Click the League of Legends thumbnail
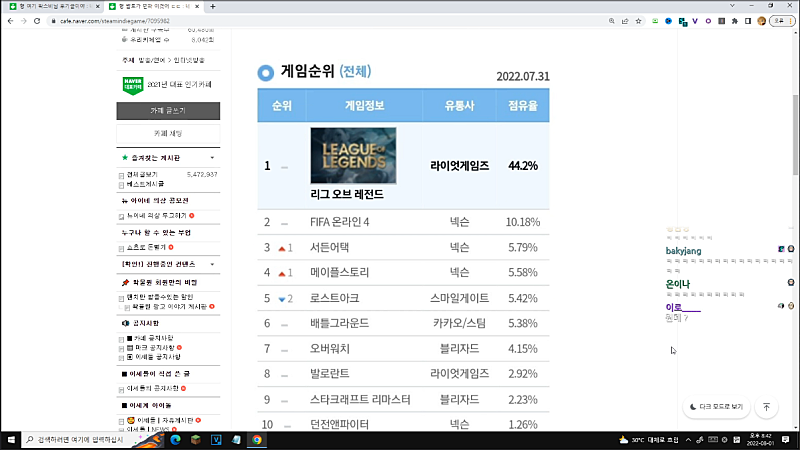800x450 pixels. tap(353, 156)
